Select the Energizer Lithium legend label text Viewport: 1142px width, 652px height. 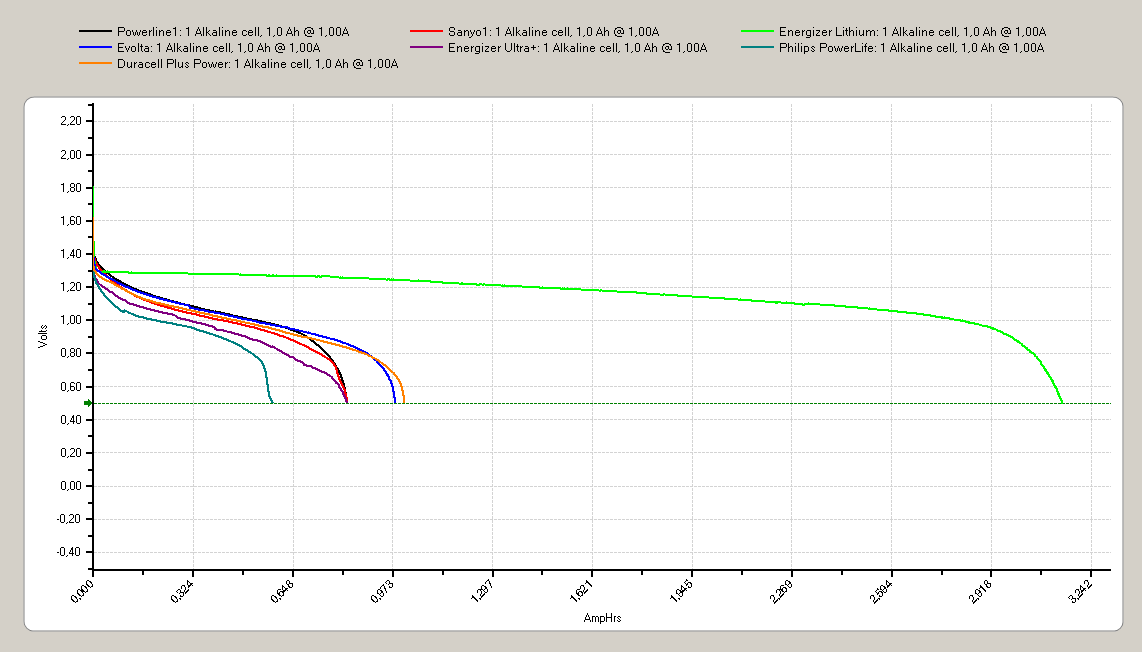(x=913, y=31)
